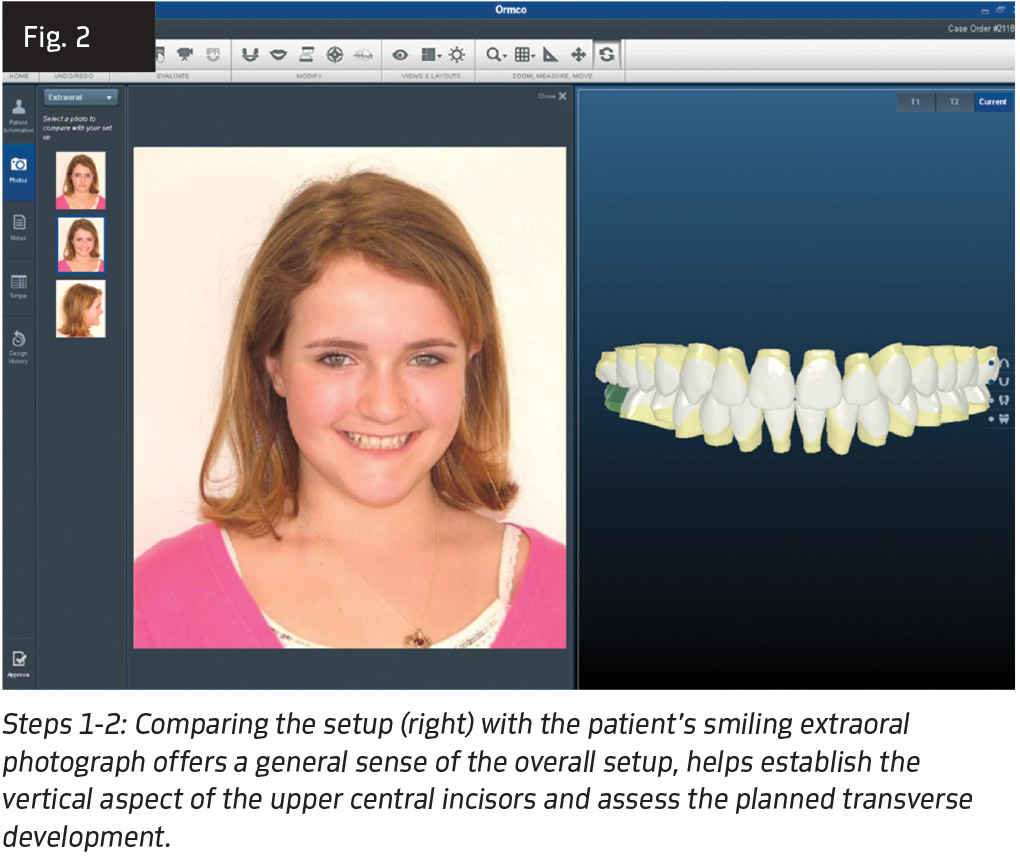Open Design History in sidebar
Screen dimensions: 1020x862
18,343
